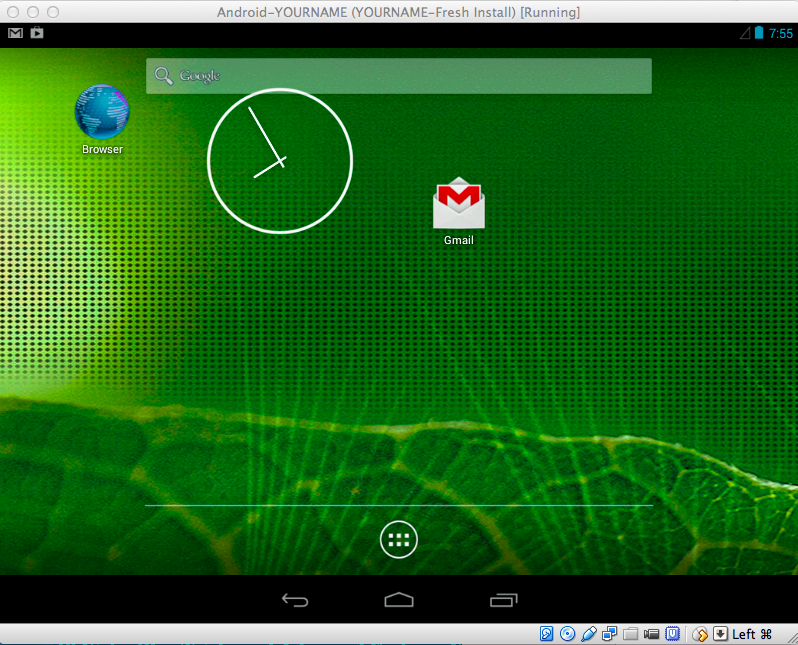
Task: Click the Left ⌘ host key label
Action: (x=752, y=634)
